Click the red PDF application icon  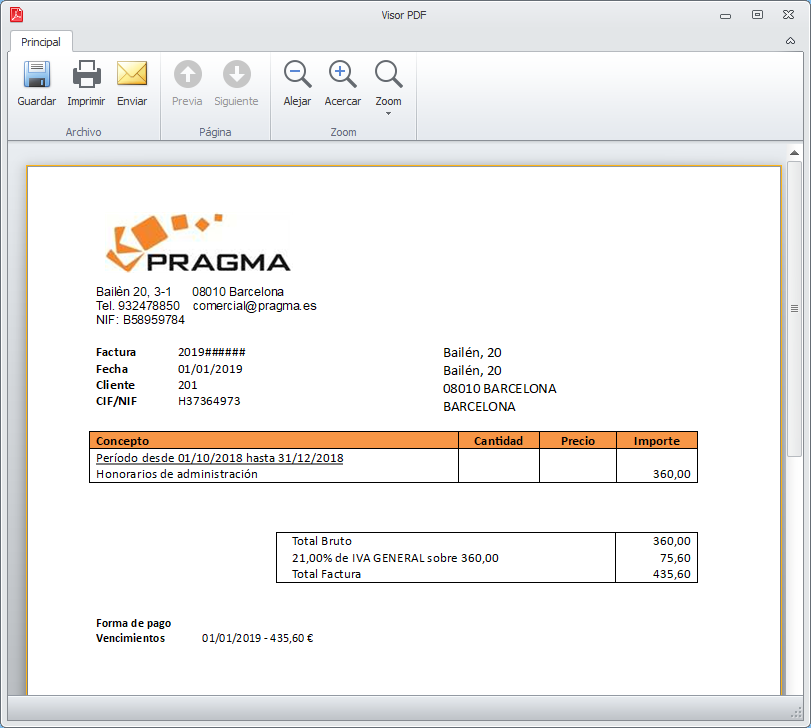(17, 15)
